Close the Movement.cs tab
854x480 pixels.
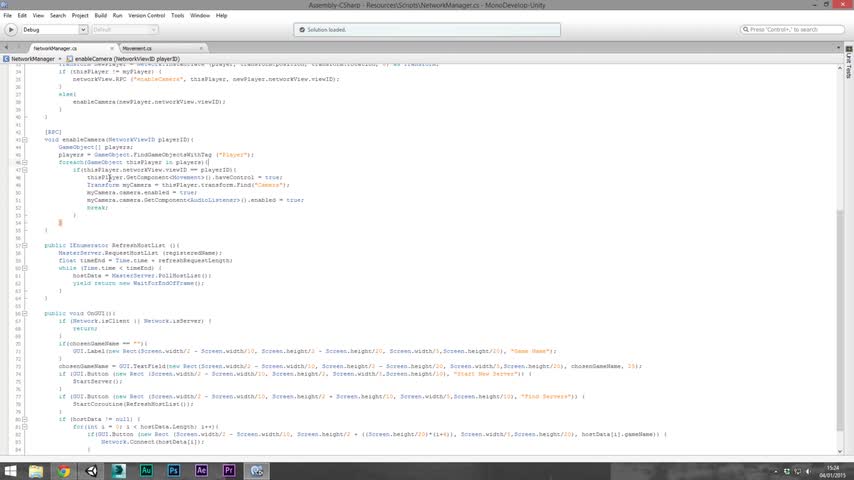point(201,48)
